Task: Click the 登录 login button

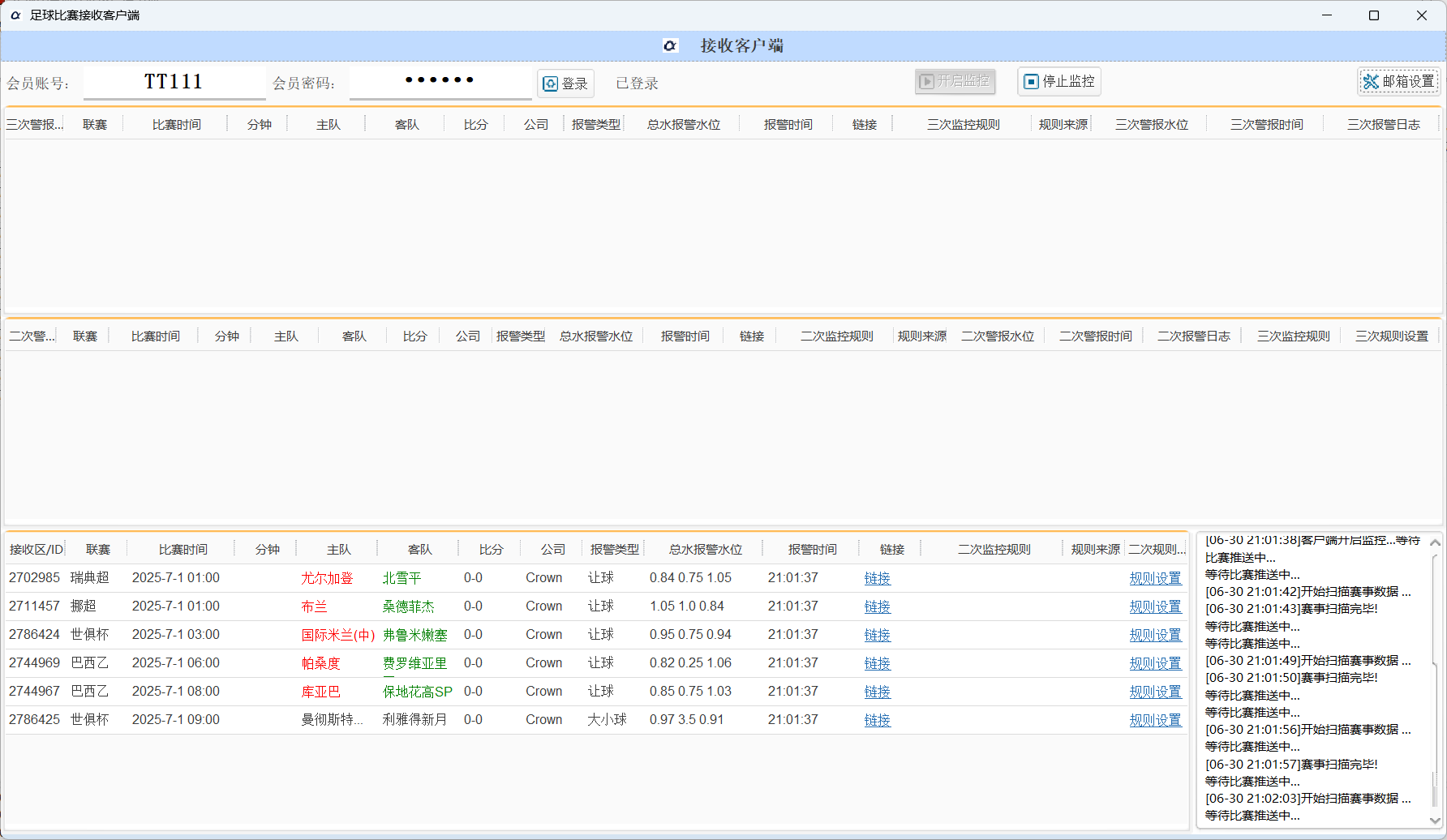Action: click(565, 84)
